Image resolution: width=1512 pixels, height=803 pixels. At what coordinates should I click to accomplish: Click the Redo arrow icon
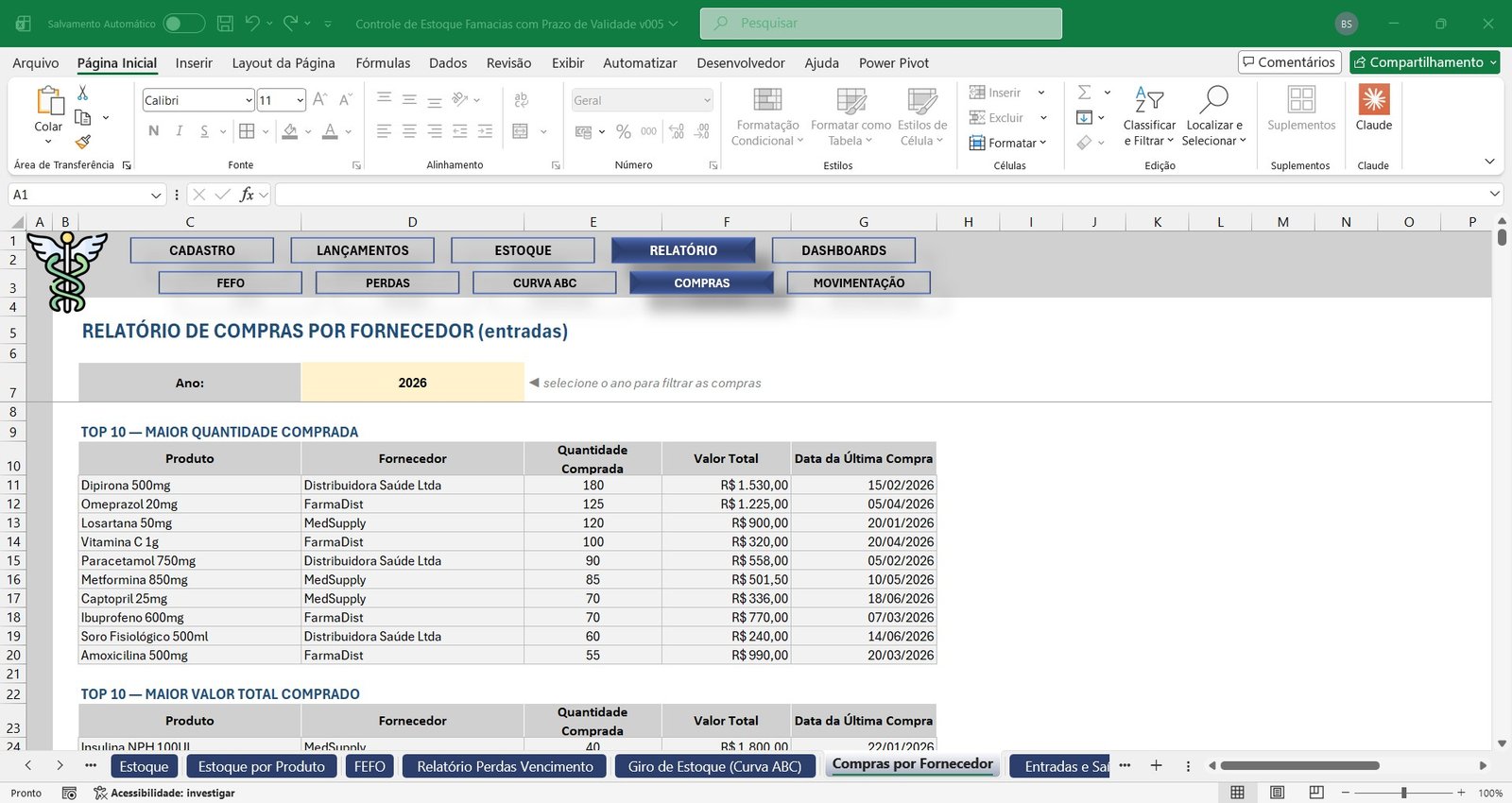pos(290,24)
